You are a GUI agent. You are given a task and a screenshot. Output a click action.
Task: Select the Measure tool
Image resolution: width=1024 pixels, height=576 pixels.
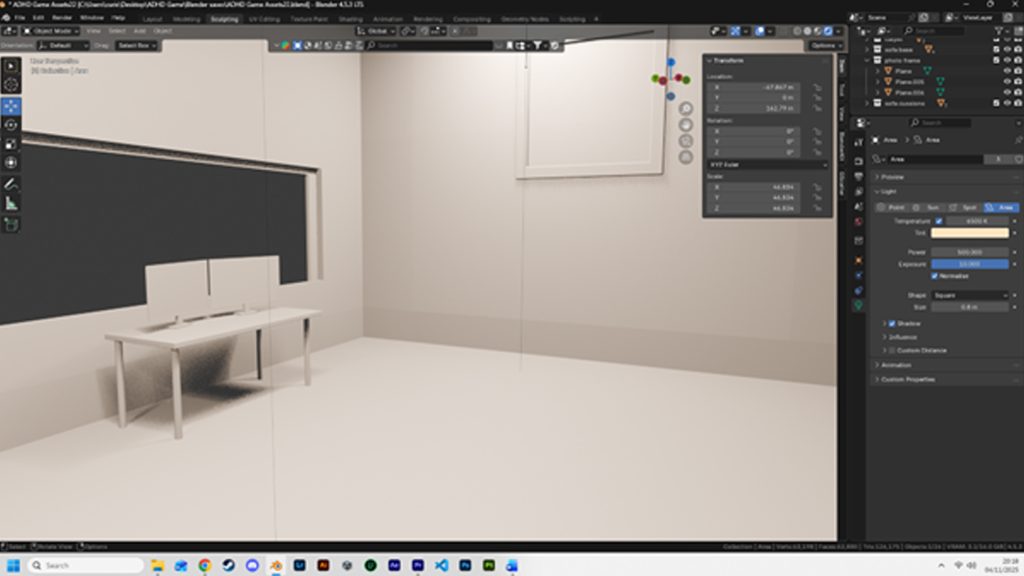11,203
